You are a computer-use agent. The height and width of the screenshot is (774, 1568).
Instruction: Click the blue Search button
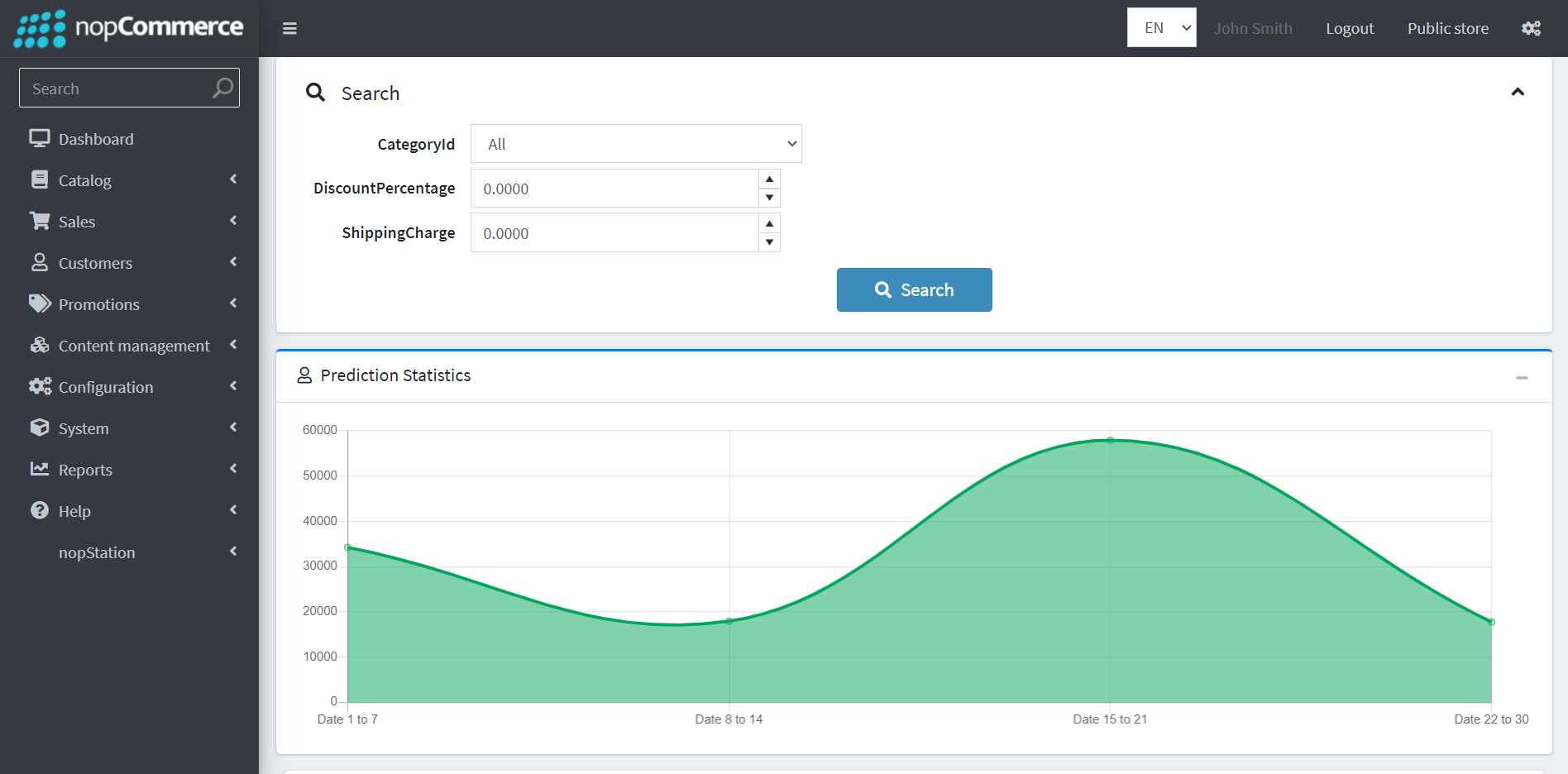[x=914, y=289]
